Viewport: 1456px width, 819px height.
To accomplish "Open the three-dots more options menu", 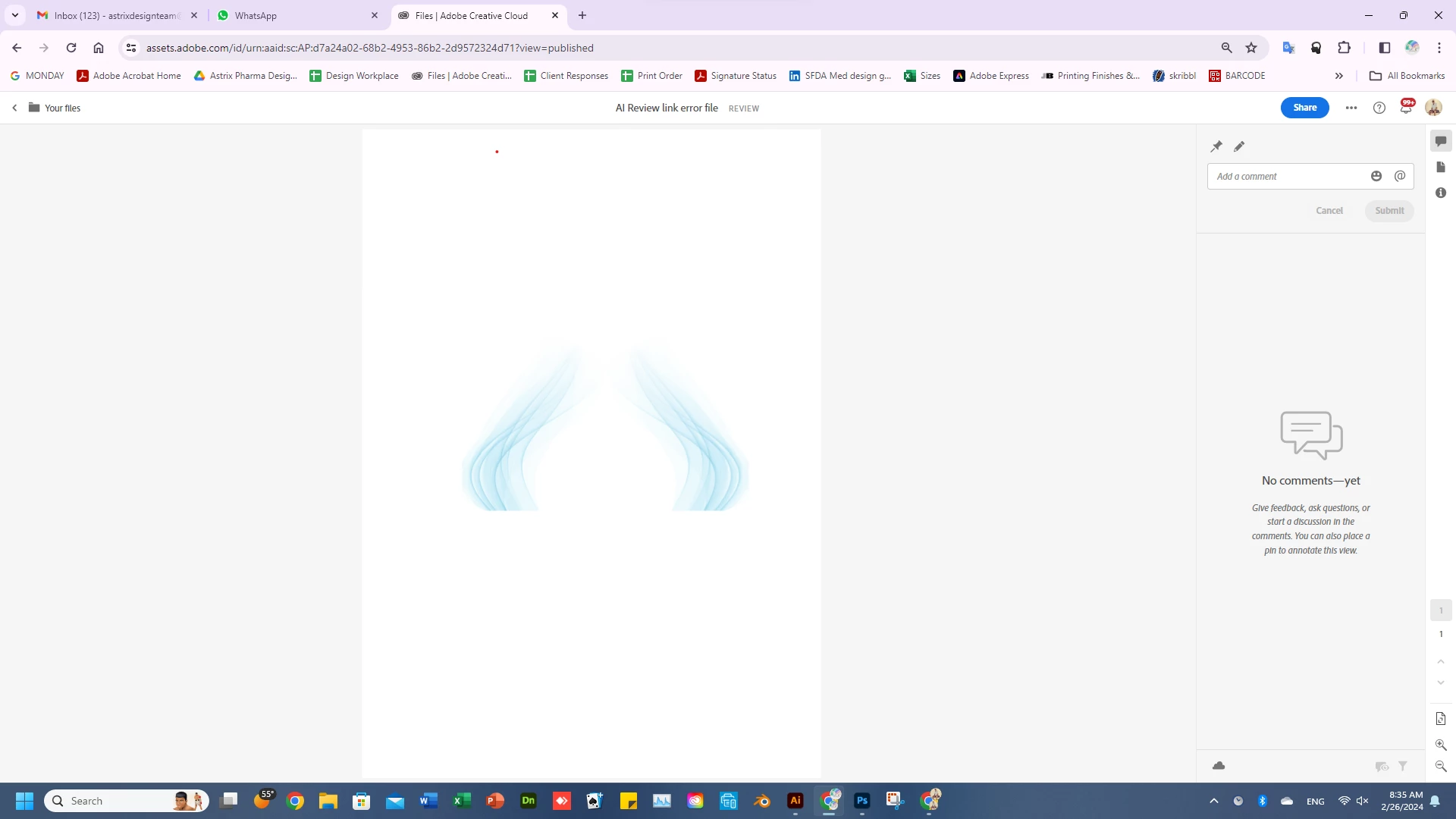I will (1351, 108).
